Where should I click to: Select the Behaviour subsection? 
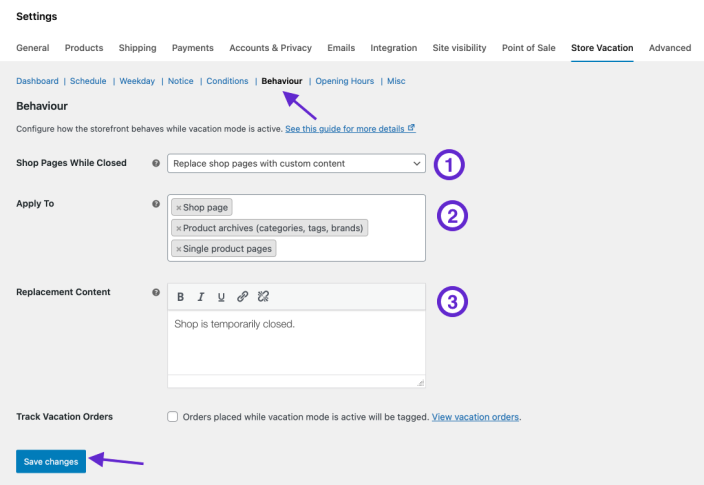[282, 81]
